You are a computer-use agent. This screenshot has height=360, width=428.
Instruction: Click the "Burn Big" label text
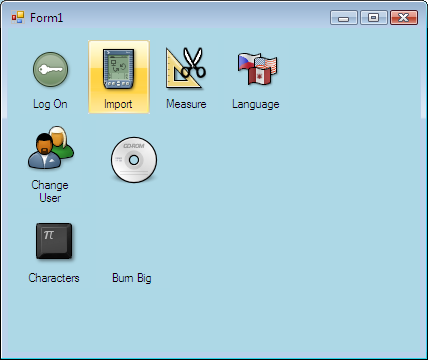pos(132,278)
